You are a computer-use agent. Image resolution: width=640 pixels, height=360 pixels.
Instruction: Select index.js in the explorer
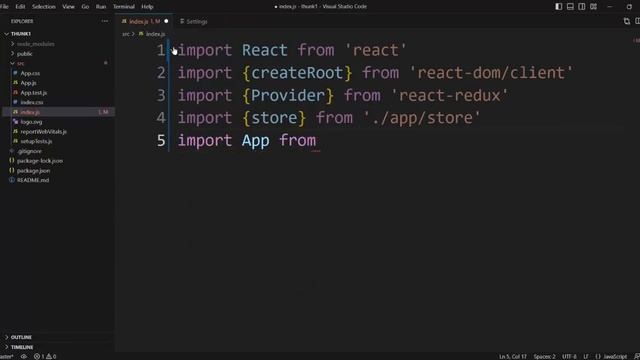(x=58, y=112)
